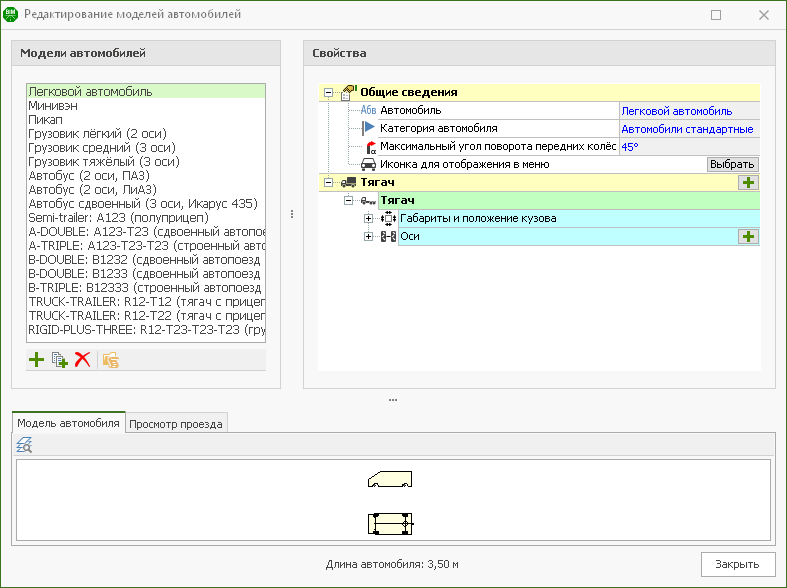Click the Максимальный угол поворота передних колёс label
The image size is (787, 588).
(x=498, y=146)
